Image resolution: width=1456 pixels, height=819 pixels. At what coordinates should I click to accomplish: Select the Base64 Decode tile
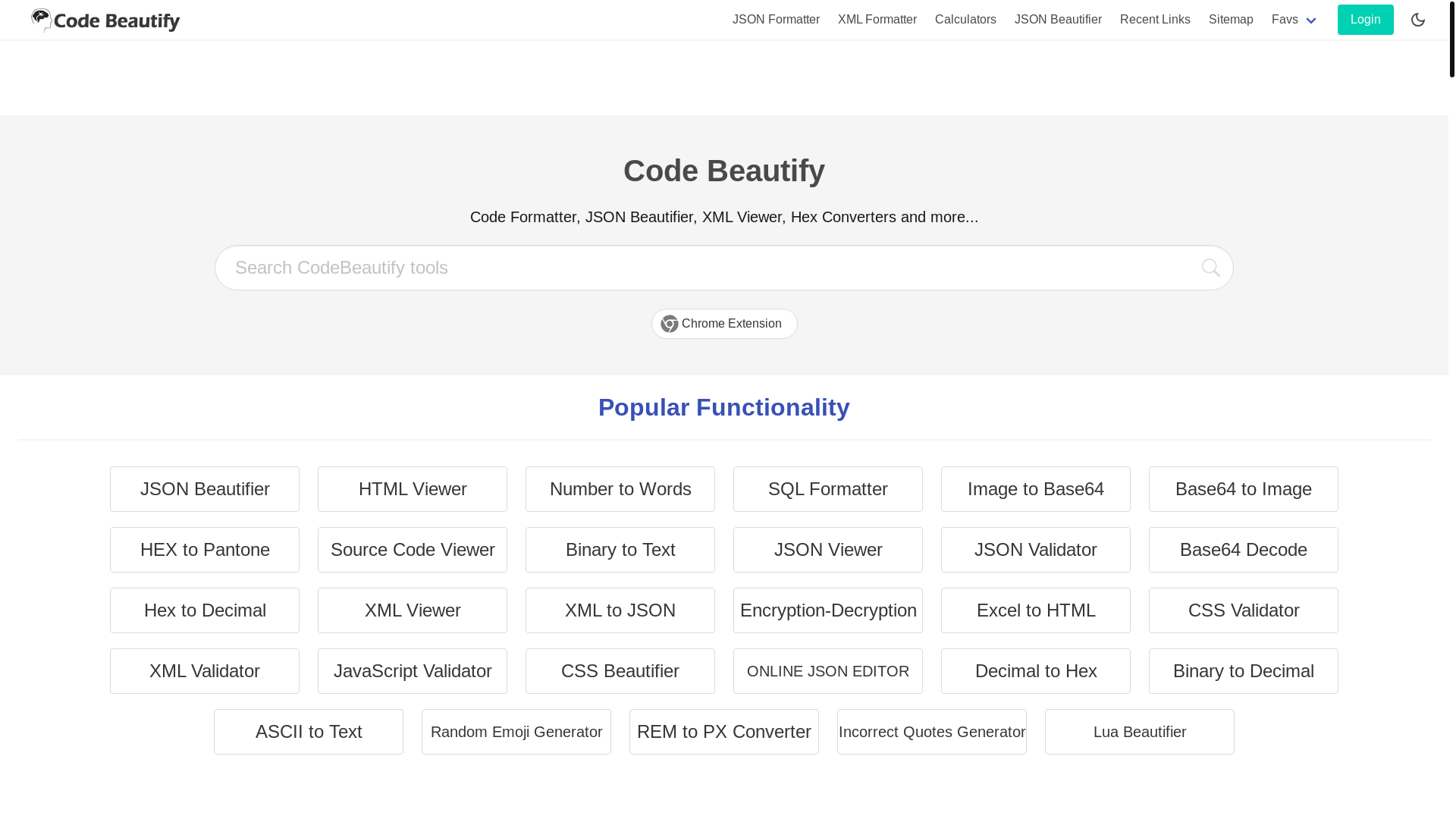tap(1244, 550)
